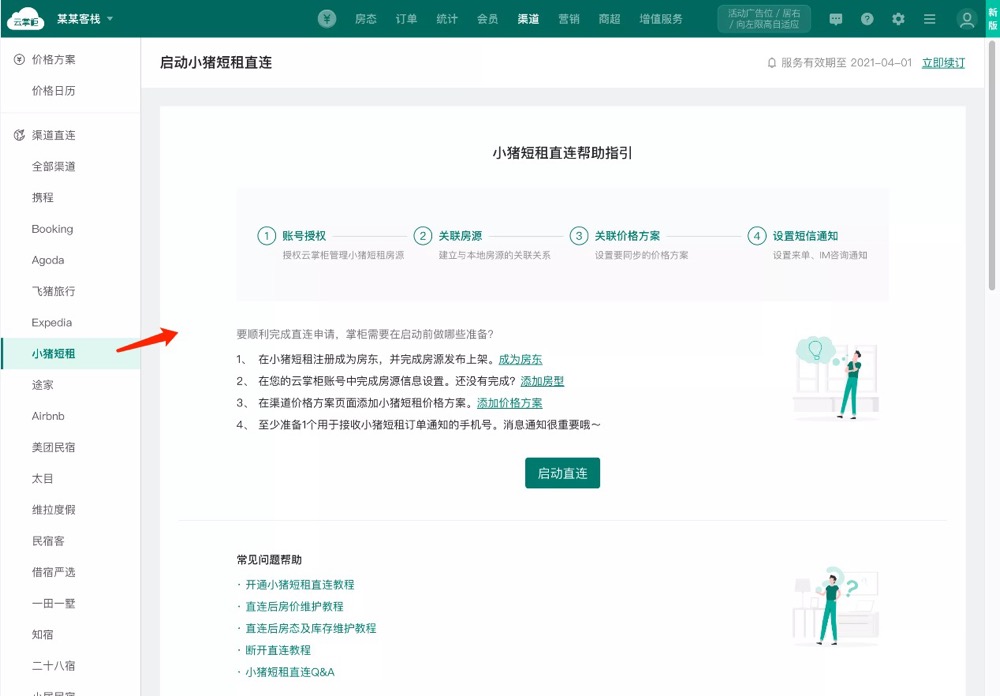Select Airbnb in the channel sidebar
1000x696 pixels.
[48, 416]
